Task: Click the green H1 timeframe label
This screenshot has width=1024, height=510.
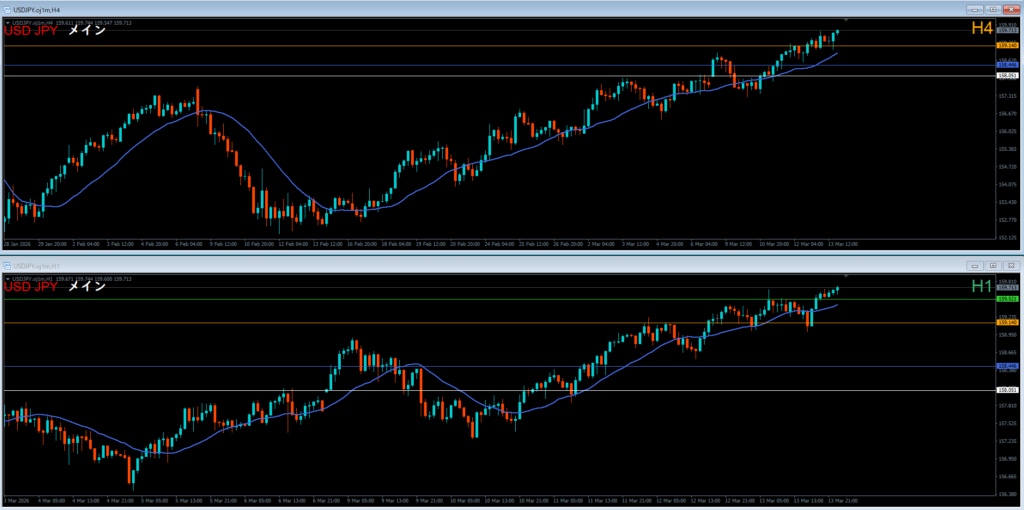Action: pyautogui.click(x=981, y=287)
